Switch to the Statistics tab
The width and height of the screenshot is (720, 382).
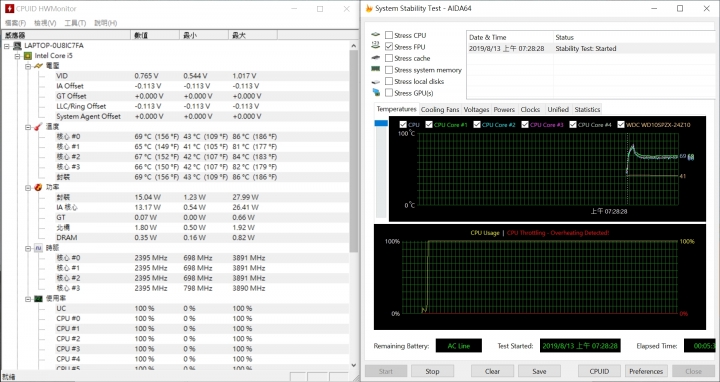pos(587,109)
